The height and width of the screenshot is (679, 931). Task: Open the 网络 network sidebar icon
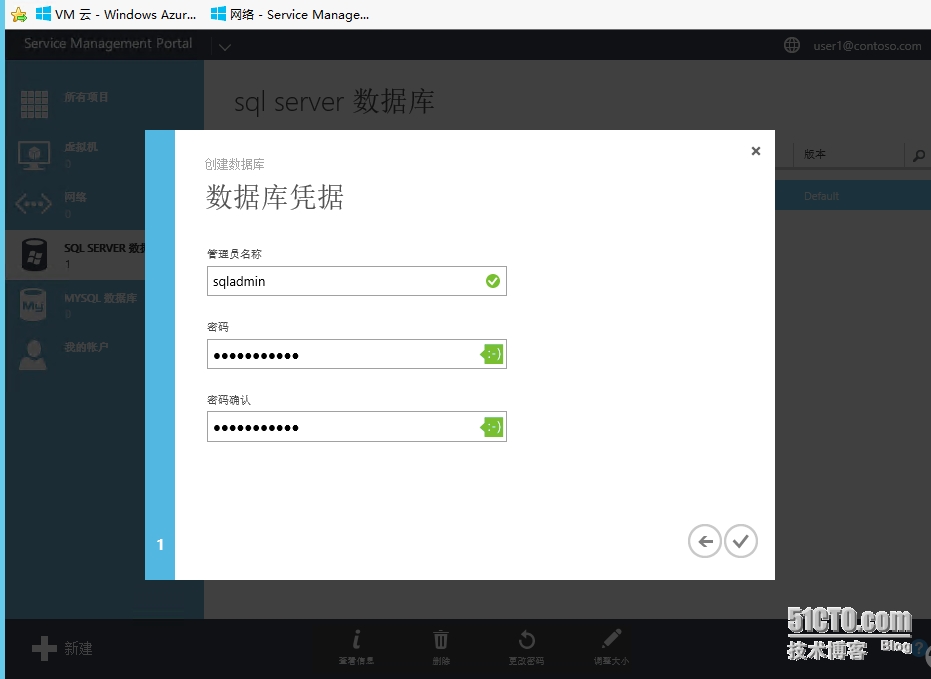click(33, 205)
